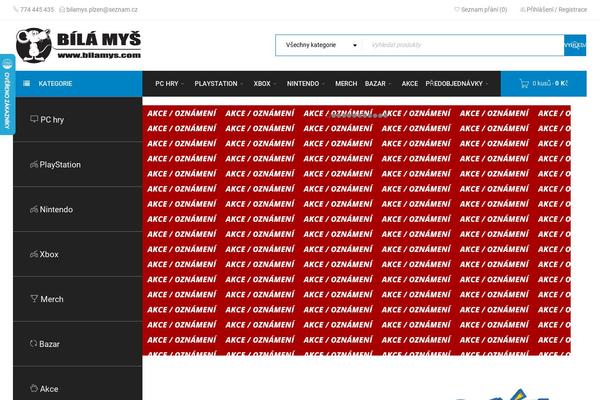Click the heart icon for the wishlist

click(457, 9)
